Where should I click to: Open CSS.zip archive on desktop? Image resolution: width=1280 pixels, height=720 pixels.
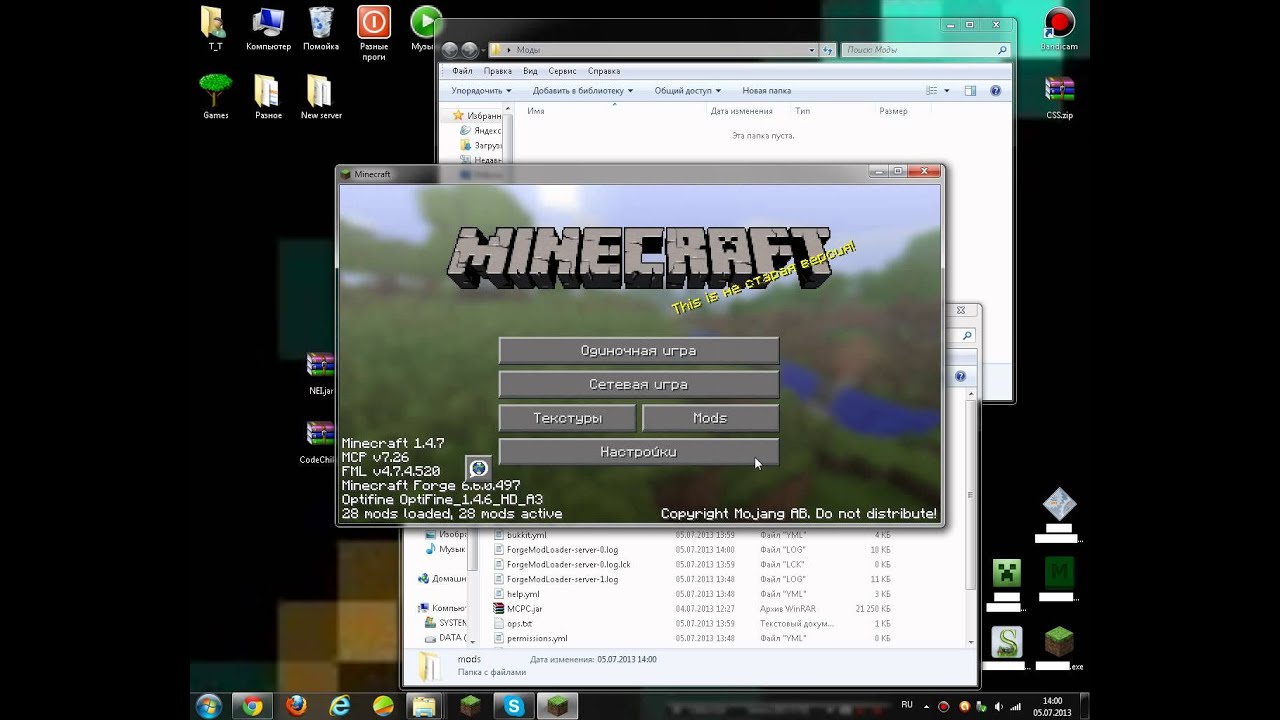[1059, 96]
